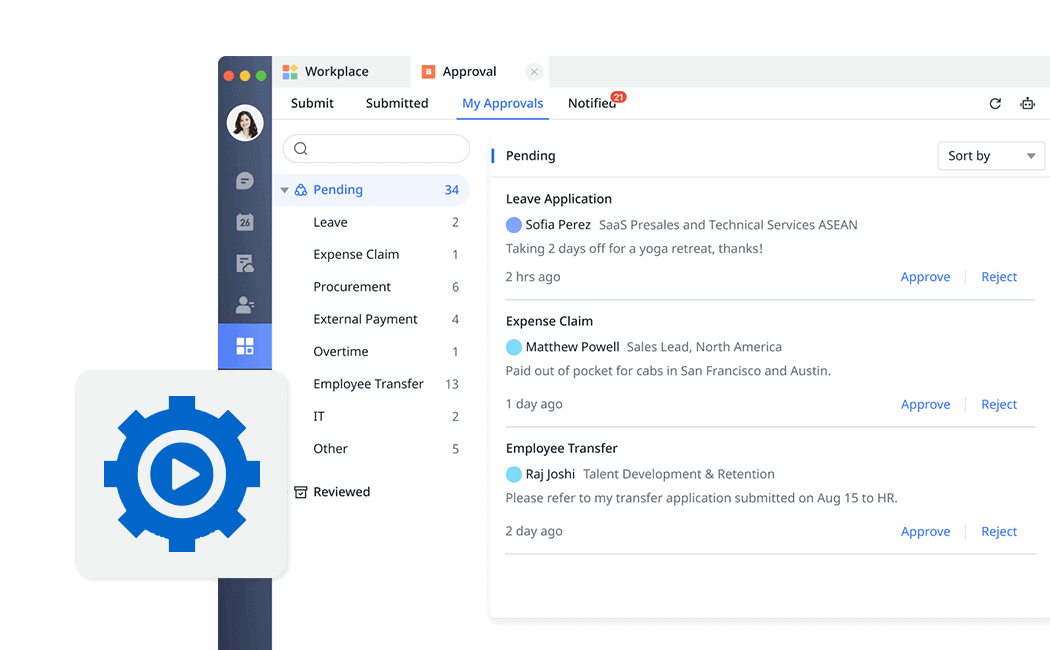The image size is (1050, 650).
Task: Open the Submitted tab
Action: click(397, 103)
